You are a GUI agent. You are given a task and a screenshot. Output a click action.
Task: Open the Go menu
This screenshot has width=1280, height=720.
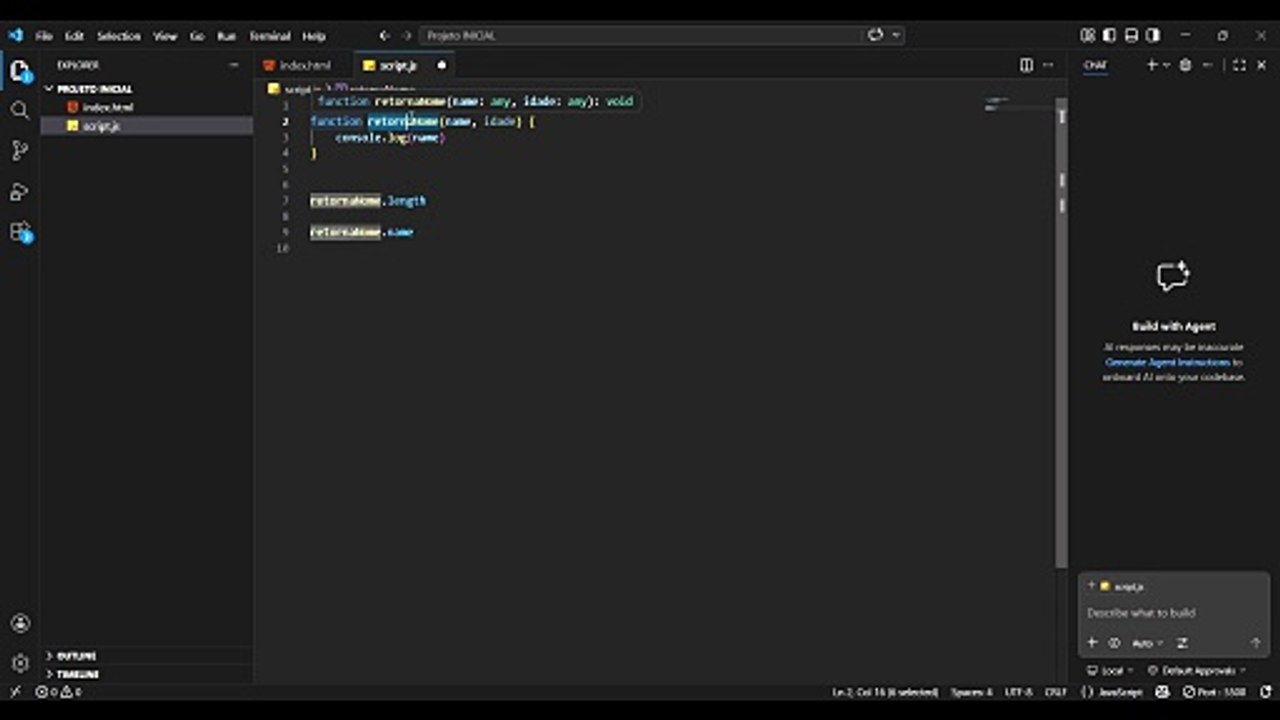click(197, 36)
